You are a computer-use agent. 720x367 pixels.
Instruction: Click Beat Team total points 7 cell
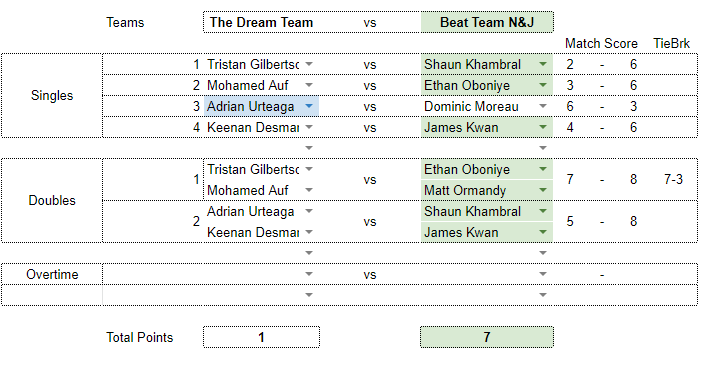coord(487,338)
